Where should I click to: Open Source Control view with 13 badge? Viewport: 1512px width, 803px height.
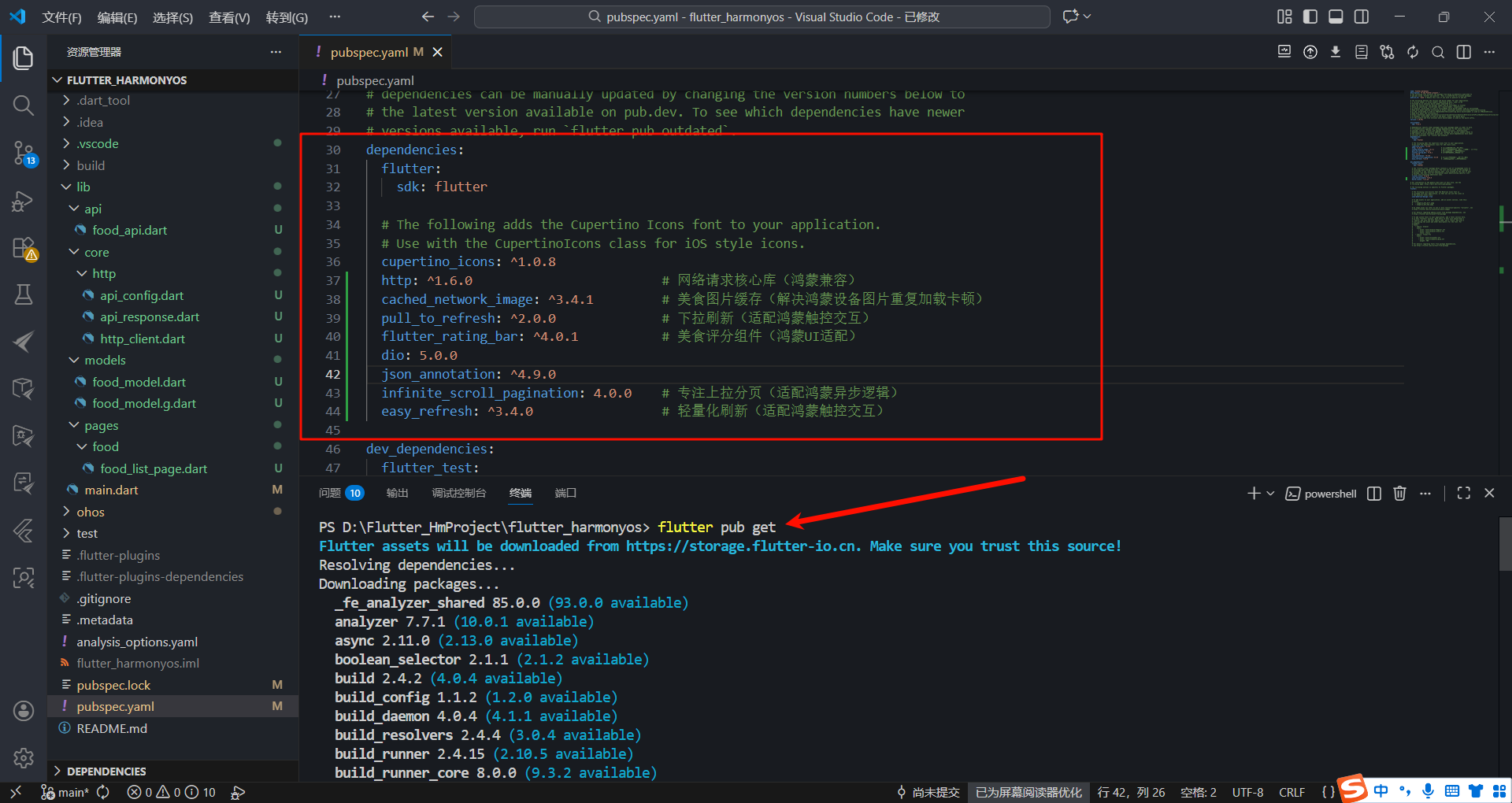click(24, 153)
